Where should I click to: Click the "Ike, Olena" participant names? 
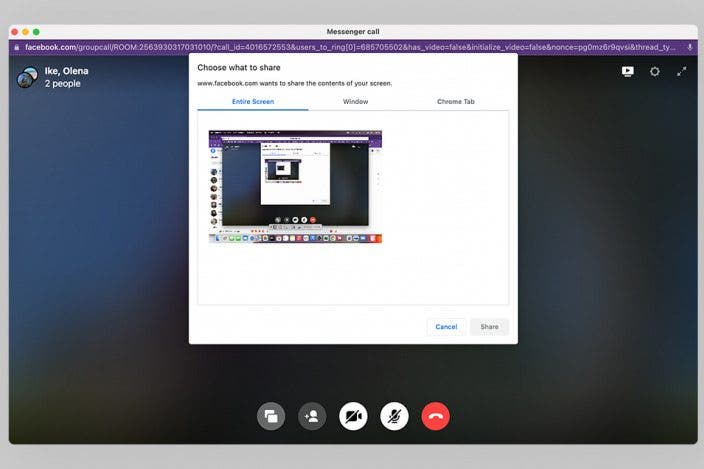[x=67, y=71]
